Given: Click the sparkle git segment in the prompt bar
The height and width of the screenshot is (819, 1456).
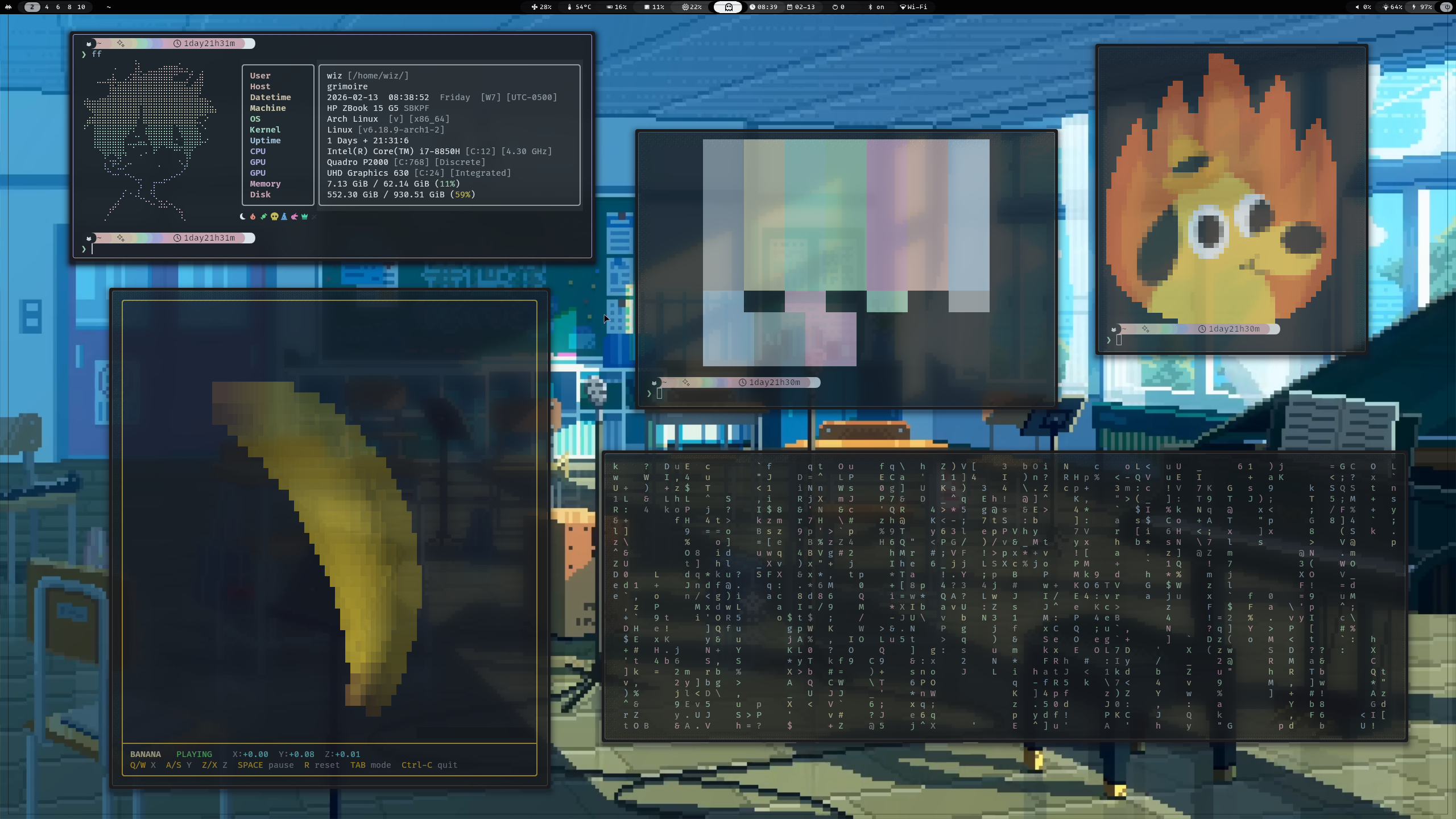Looking at the screenshot, I should [x=121, y=43].
